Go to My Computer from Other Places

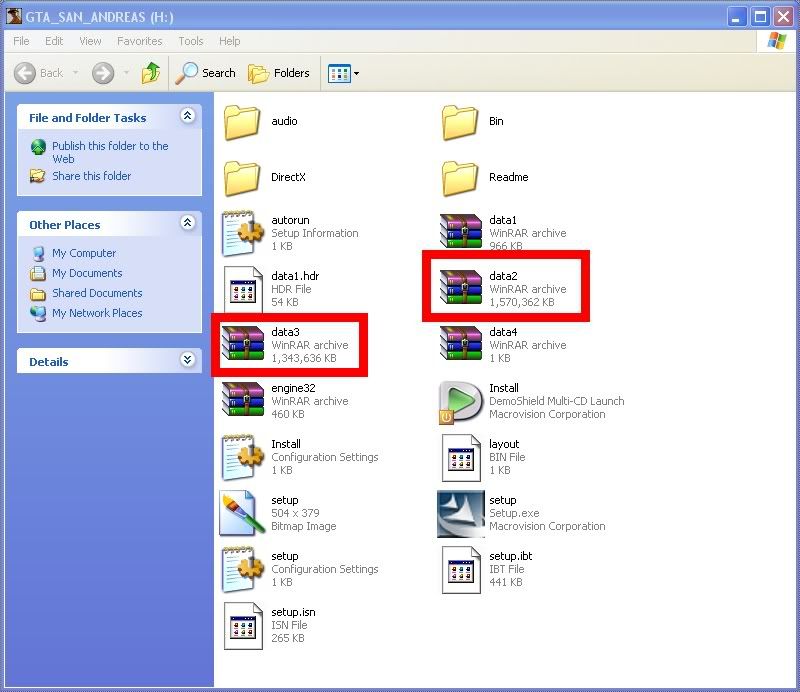pos(73,253)
